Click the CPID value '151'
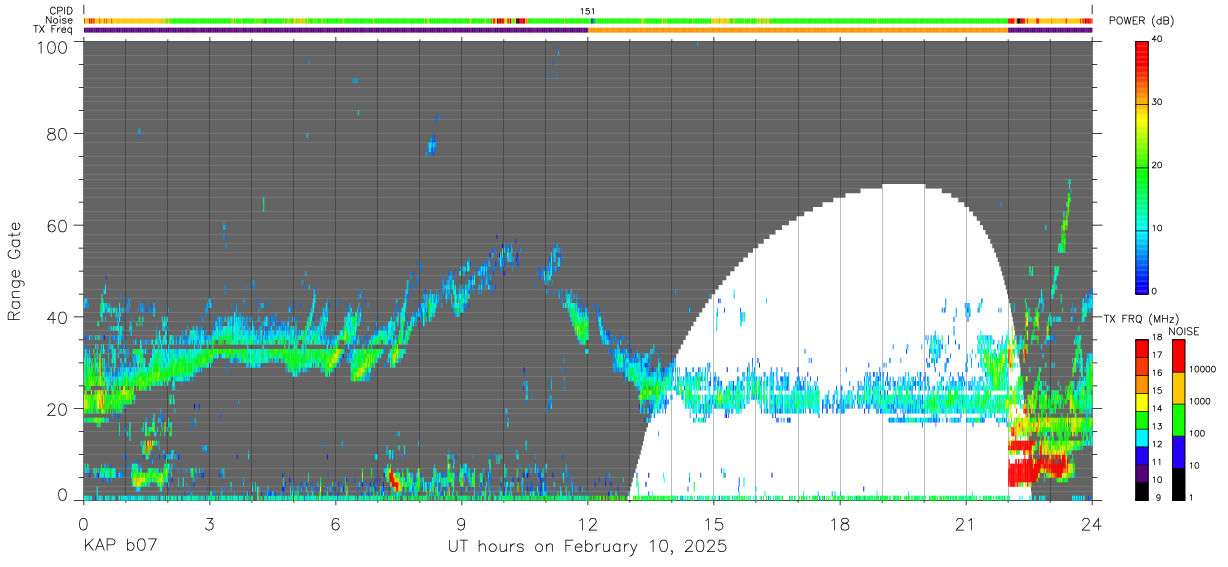The width and height of the screenshot is (1228, 567). tap(588, 11)
